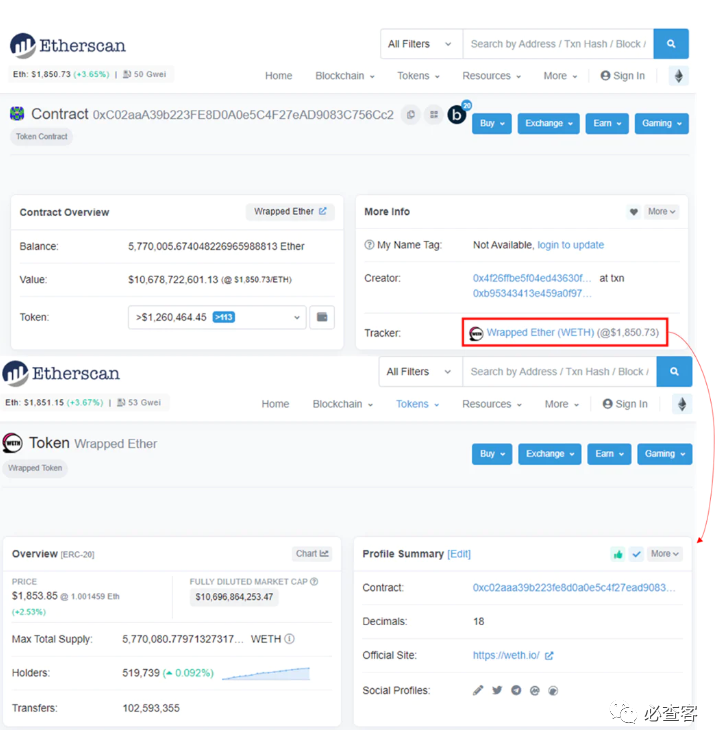Open upper Resources menu
This screenshot has height=745, width=721.
click(x=491, y=76)
